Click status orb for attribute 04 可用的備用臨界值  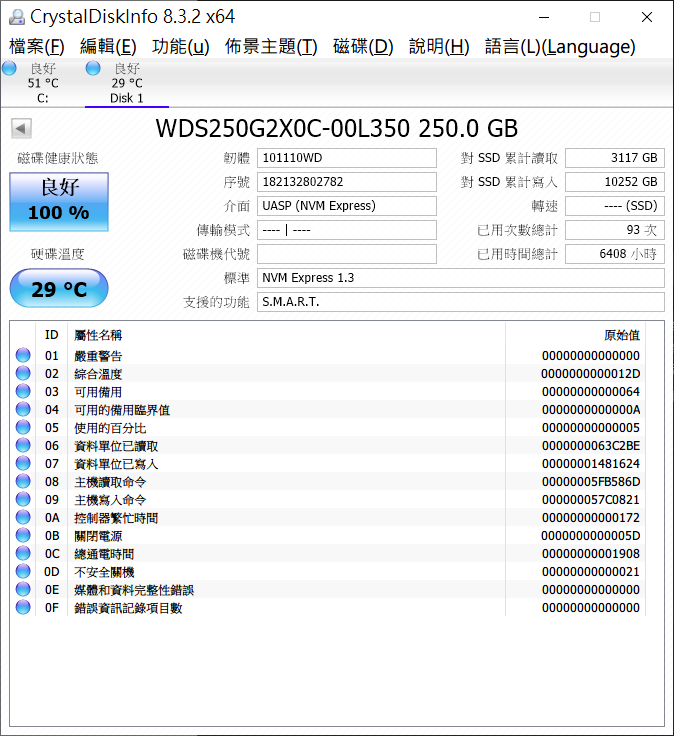click(x=23, y=409)
